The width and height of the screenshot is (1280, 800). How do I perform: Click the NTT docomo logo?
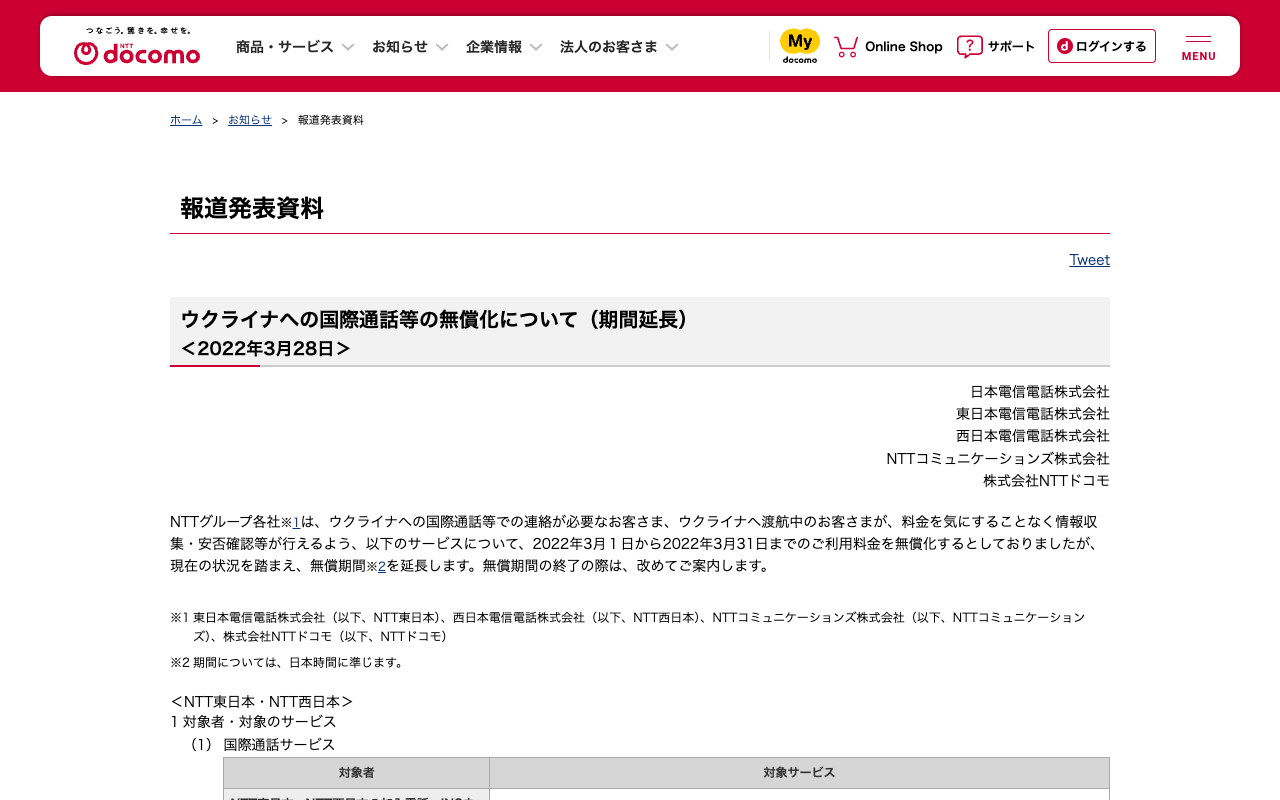(137, 46)
